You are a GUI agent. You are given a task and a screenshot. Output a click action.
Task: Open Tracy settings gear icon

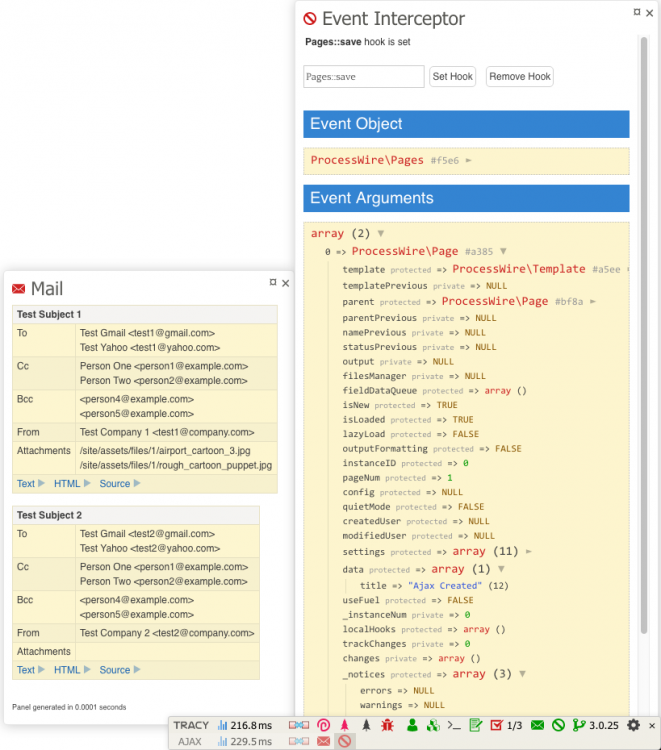coord(633,725)
